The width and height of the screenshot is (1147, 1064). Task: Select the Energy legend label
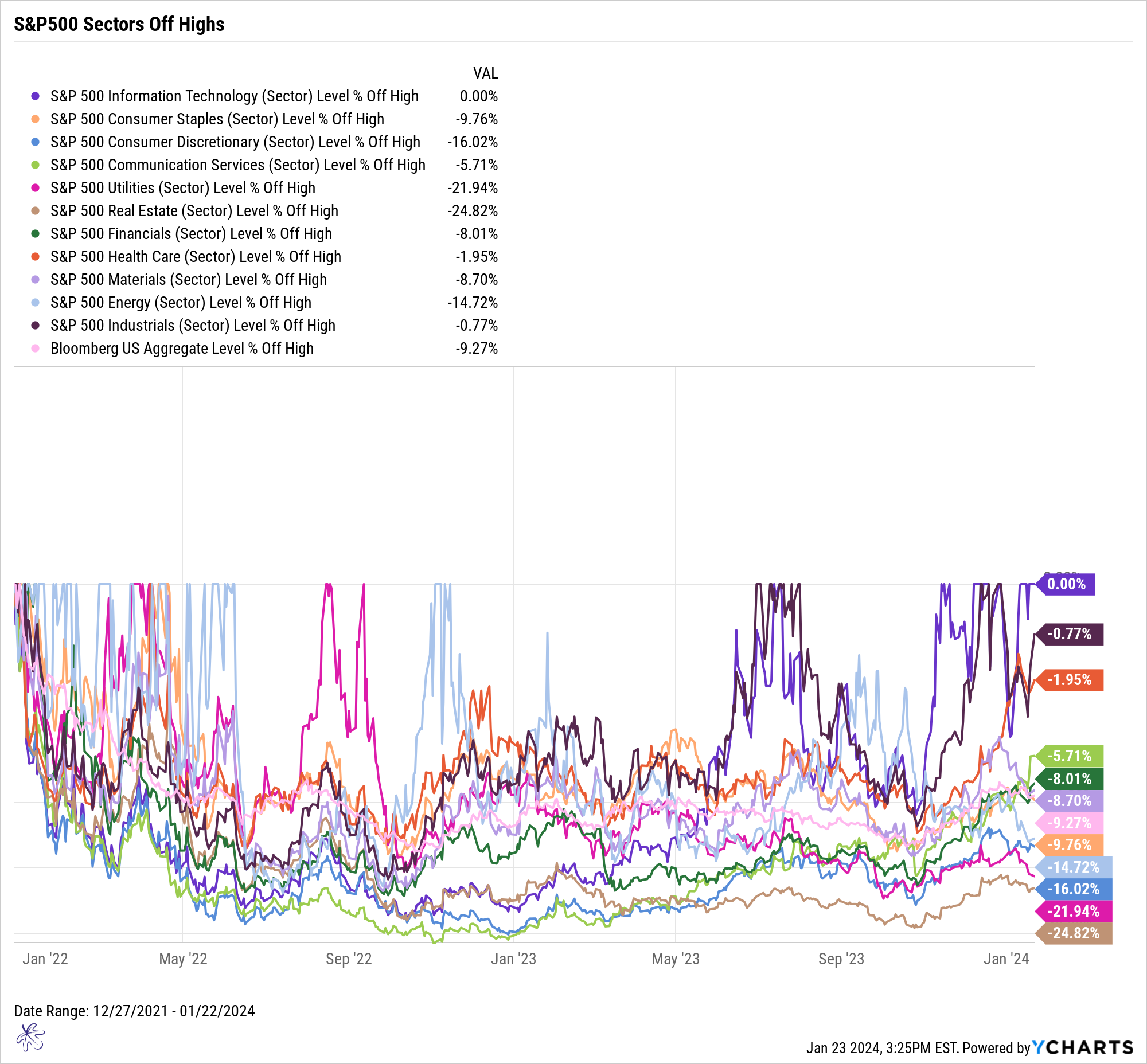pyautogui.click(x=181, y=303)
